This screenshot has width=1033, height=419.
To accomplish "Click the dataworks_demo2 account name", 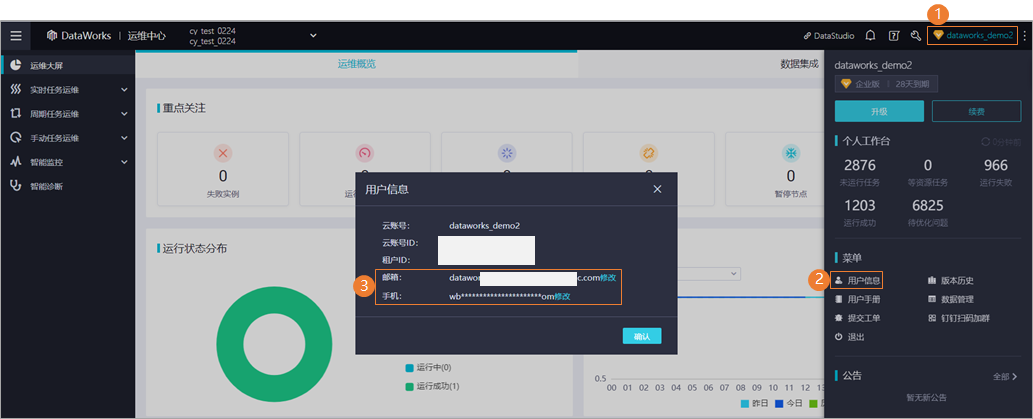I will 979,36.
